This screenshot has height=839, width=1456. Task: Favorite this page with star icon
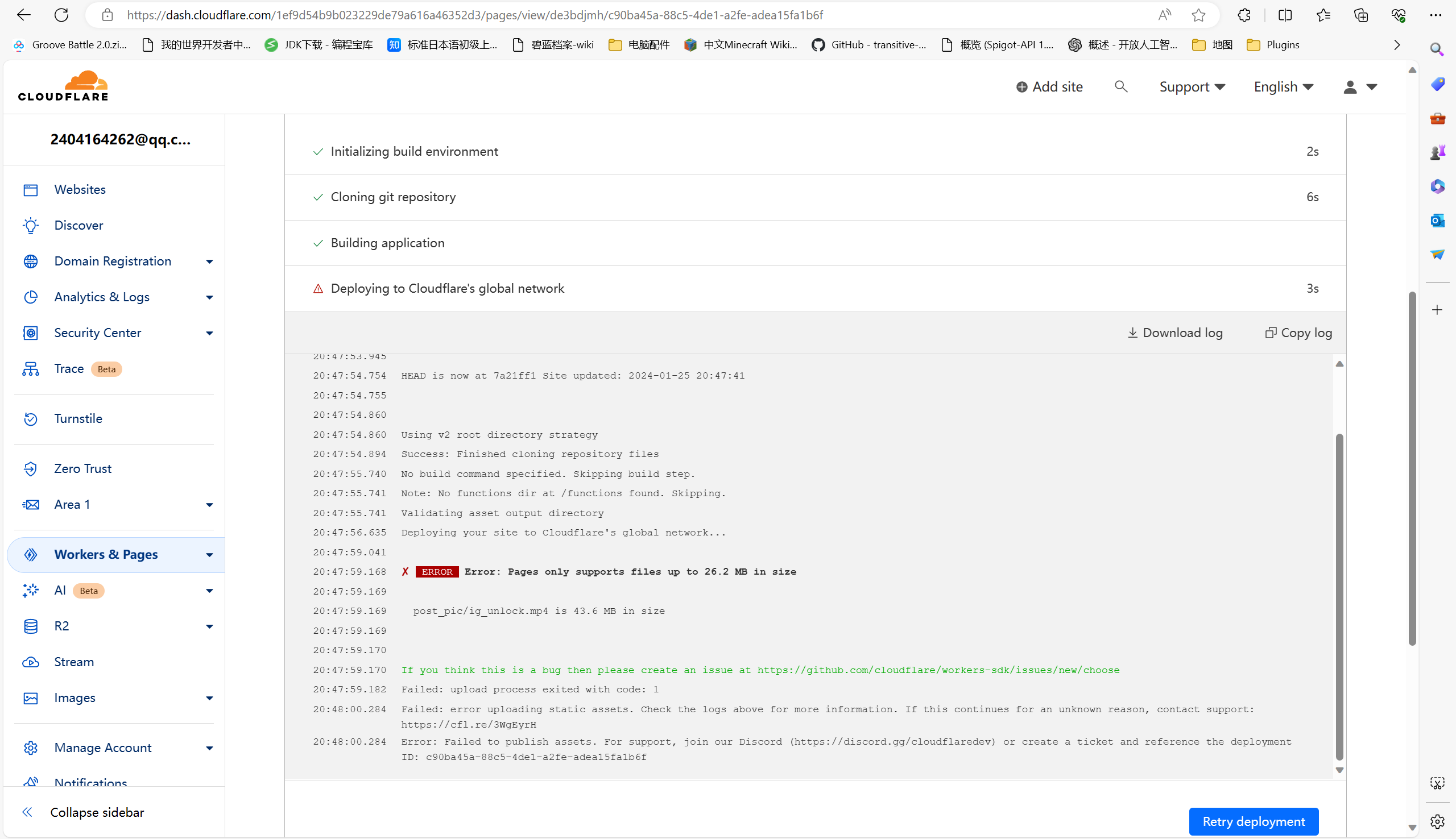click(x=1198, y=15)
